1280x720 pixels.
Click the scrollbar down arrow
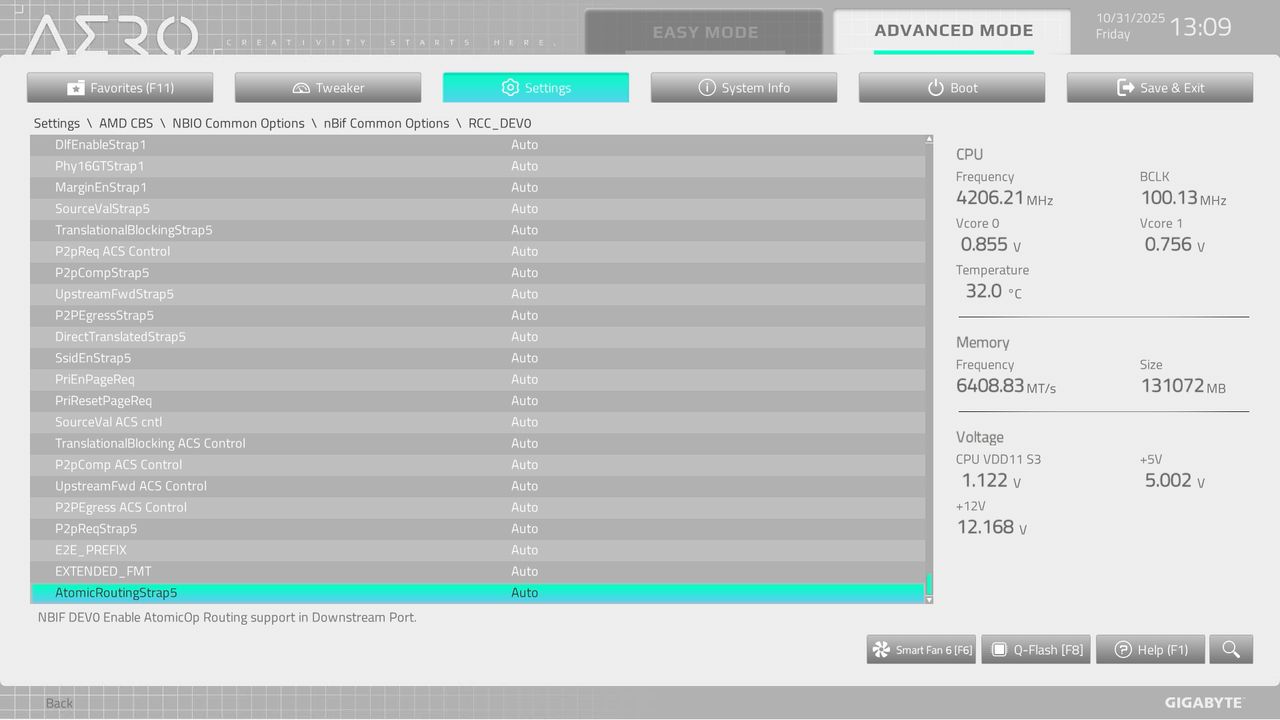927,598
